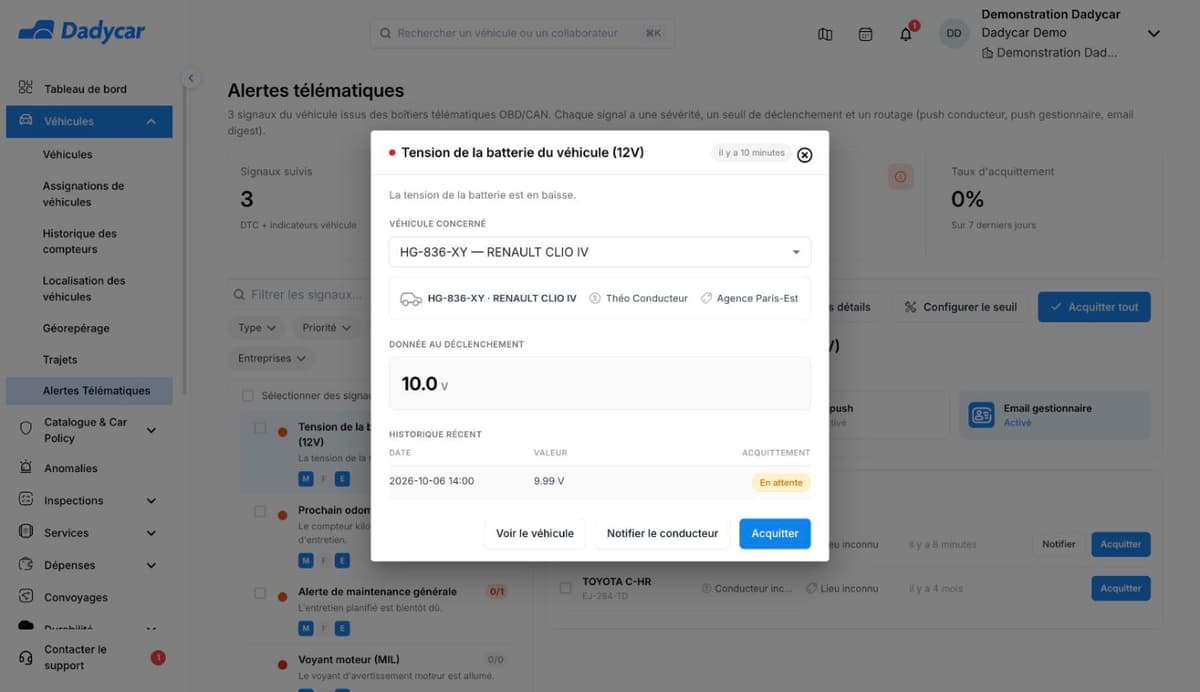Click the E badge under Alerte de maintenance générale
The height and width of the screenshot is (692, 1200).
(x=342, y=628)
